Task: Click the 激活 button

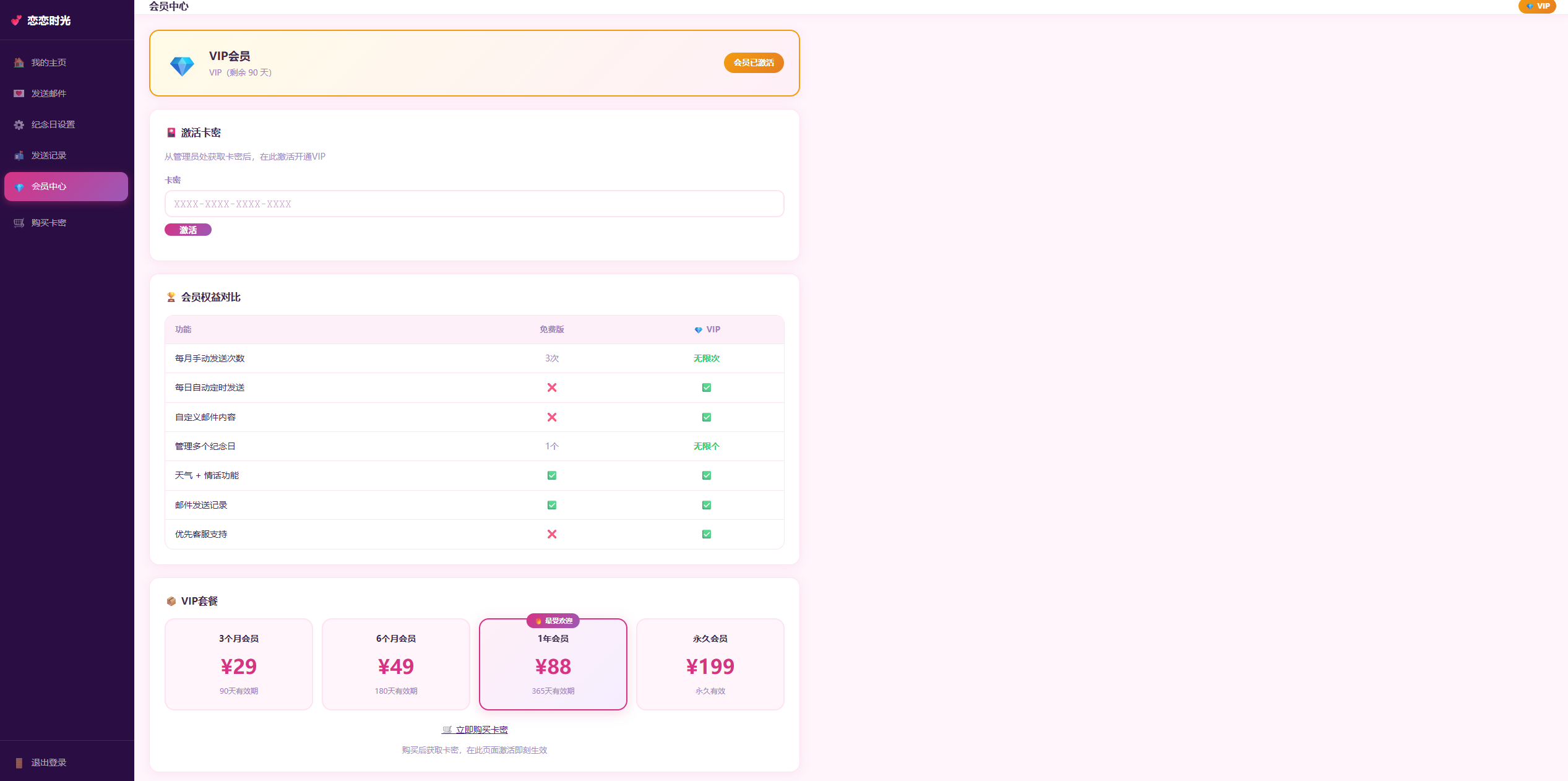Action: point(188,230)
